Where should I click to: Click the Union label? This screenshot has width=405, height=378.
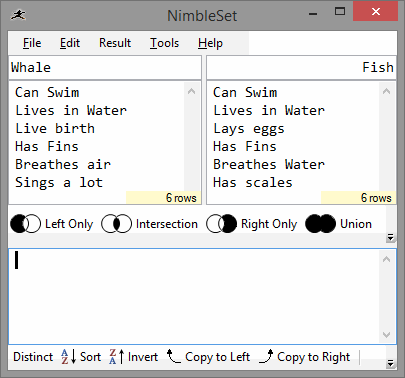[356, 224]
